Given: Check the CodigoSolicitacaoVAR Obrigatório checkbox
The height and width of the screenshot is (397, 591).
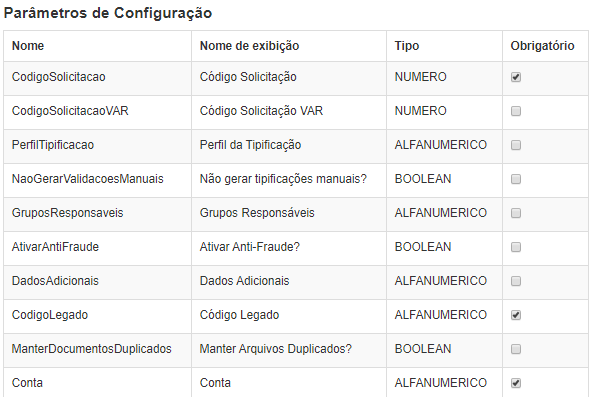Looking at the screenshot, I should (516, 111).
